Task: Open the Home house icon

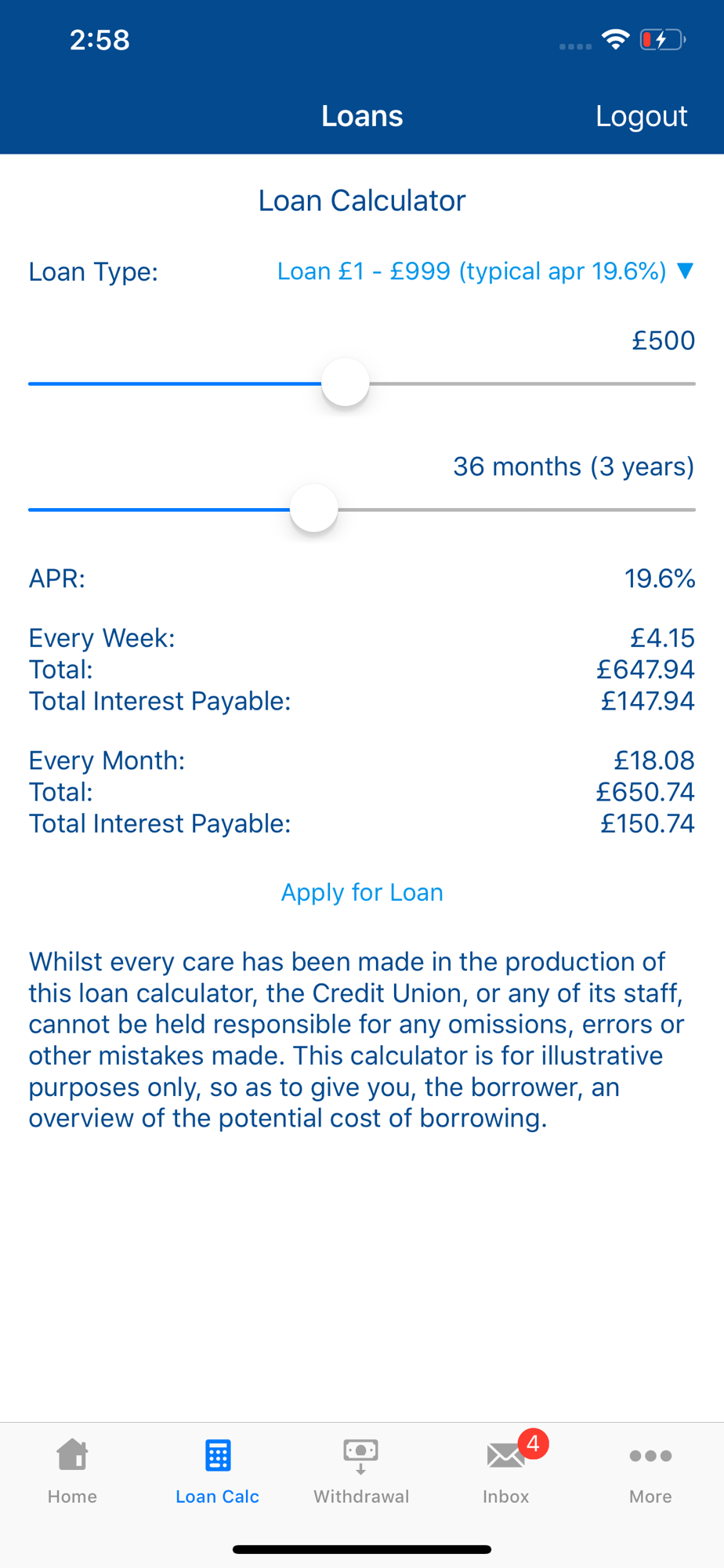Action: tap(72, 1455)
